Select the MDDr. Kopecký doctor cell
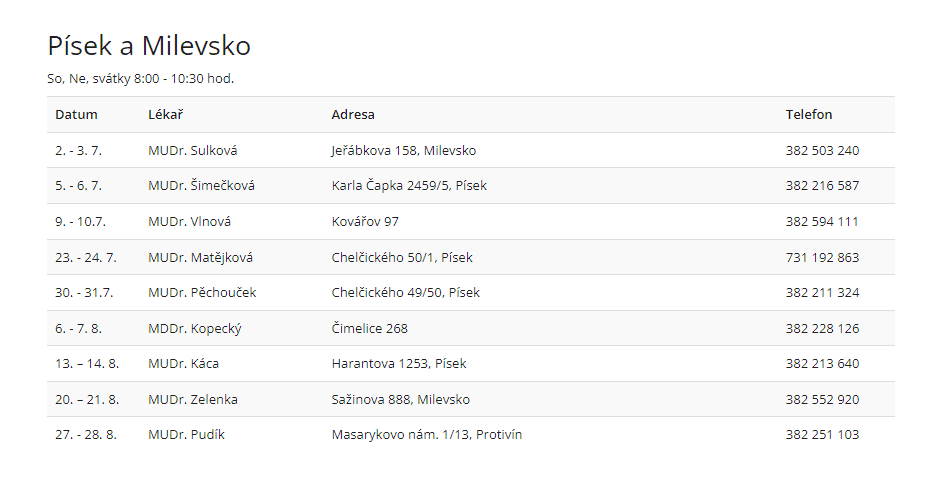 tap(195, 329)
